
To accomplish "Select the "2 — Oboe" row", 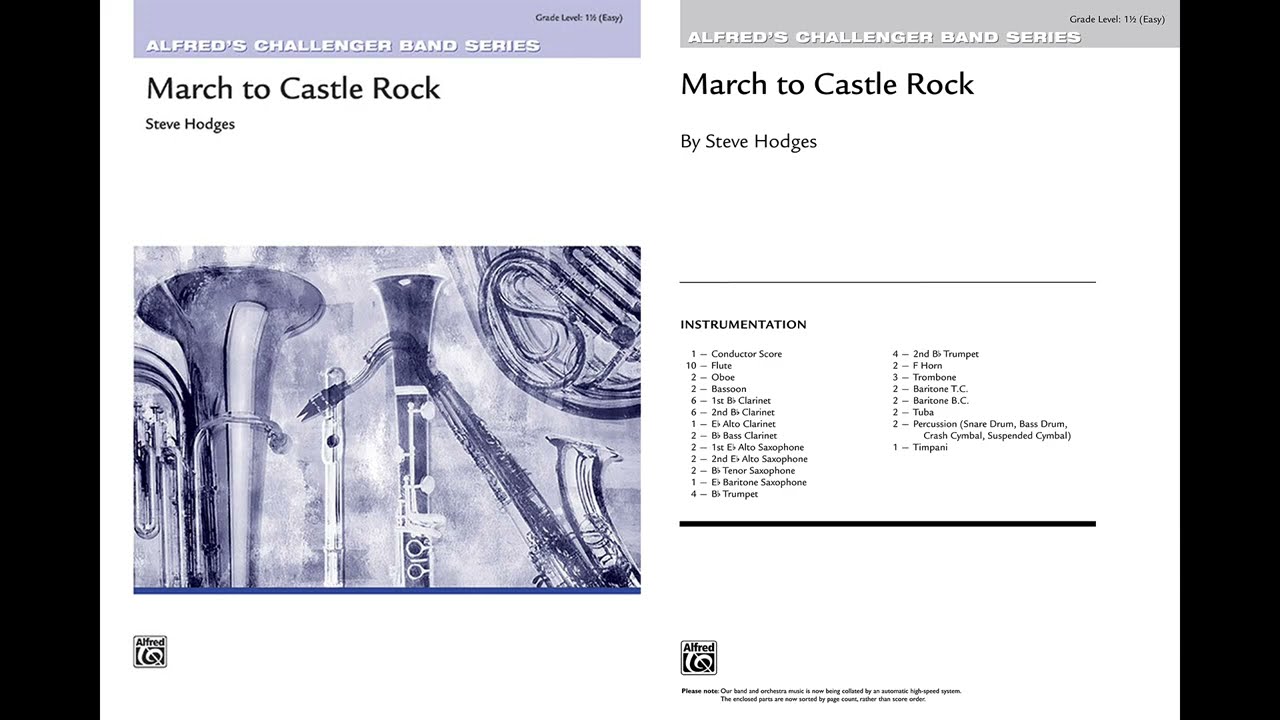I will 712,377.
